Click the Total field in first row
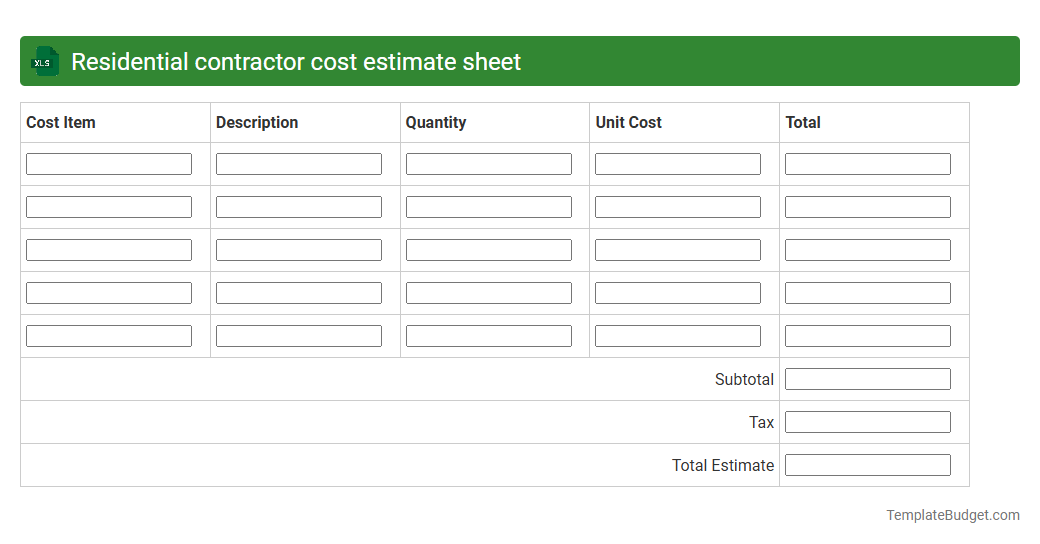 (x=868, y=164)
